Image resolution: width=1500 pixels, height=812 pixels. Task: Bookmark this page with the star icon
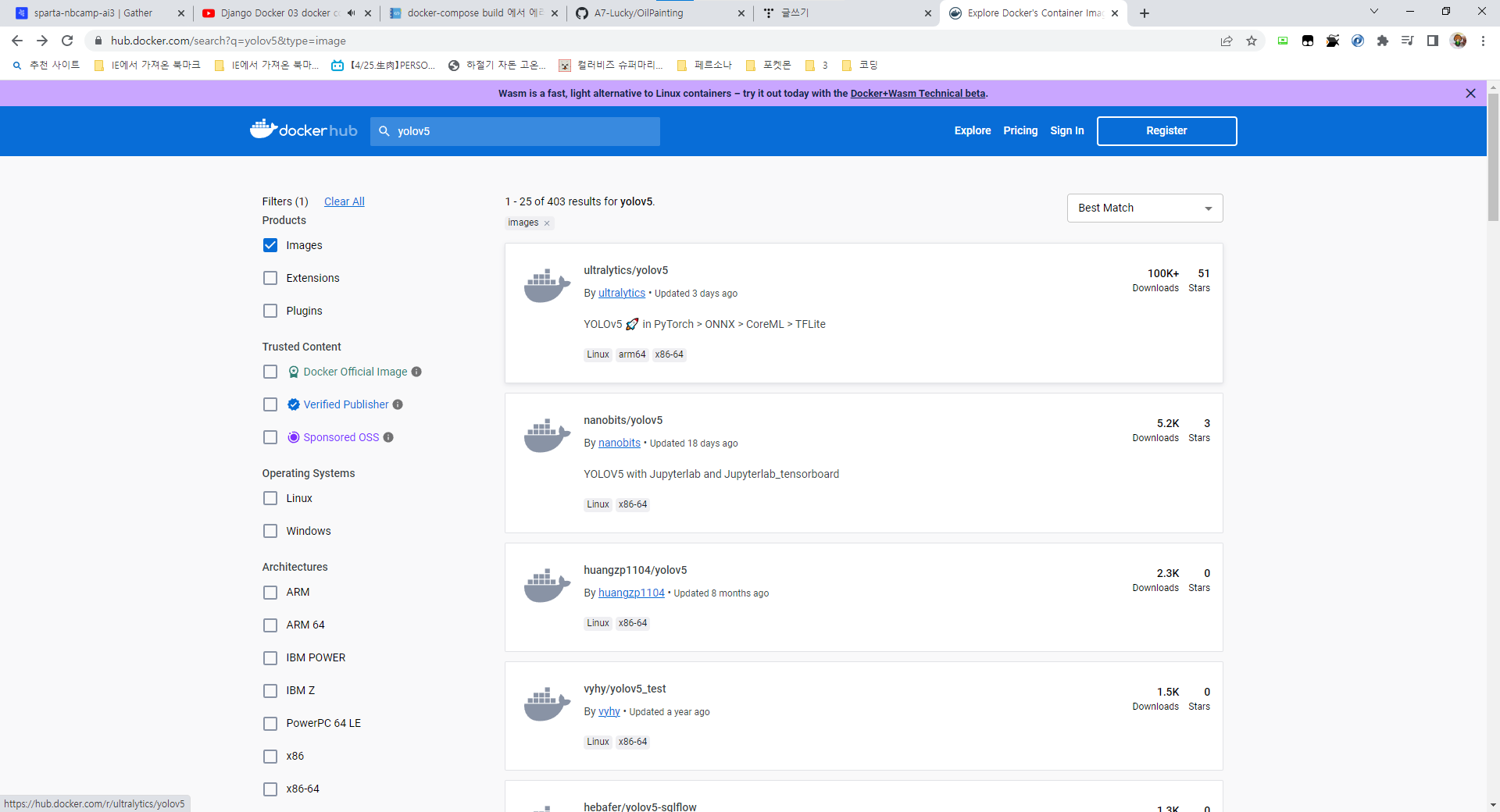pos(1252,41)
